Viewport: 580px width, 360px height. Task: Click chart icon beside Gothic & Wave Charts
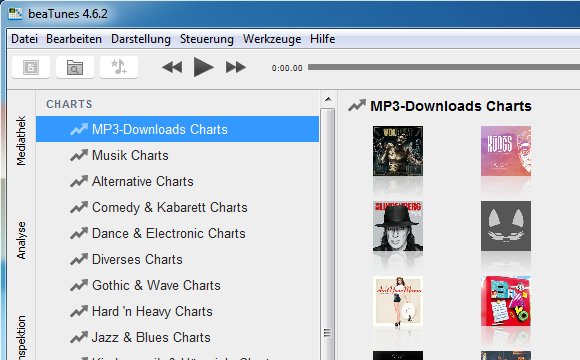click(x=79, y=285)
